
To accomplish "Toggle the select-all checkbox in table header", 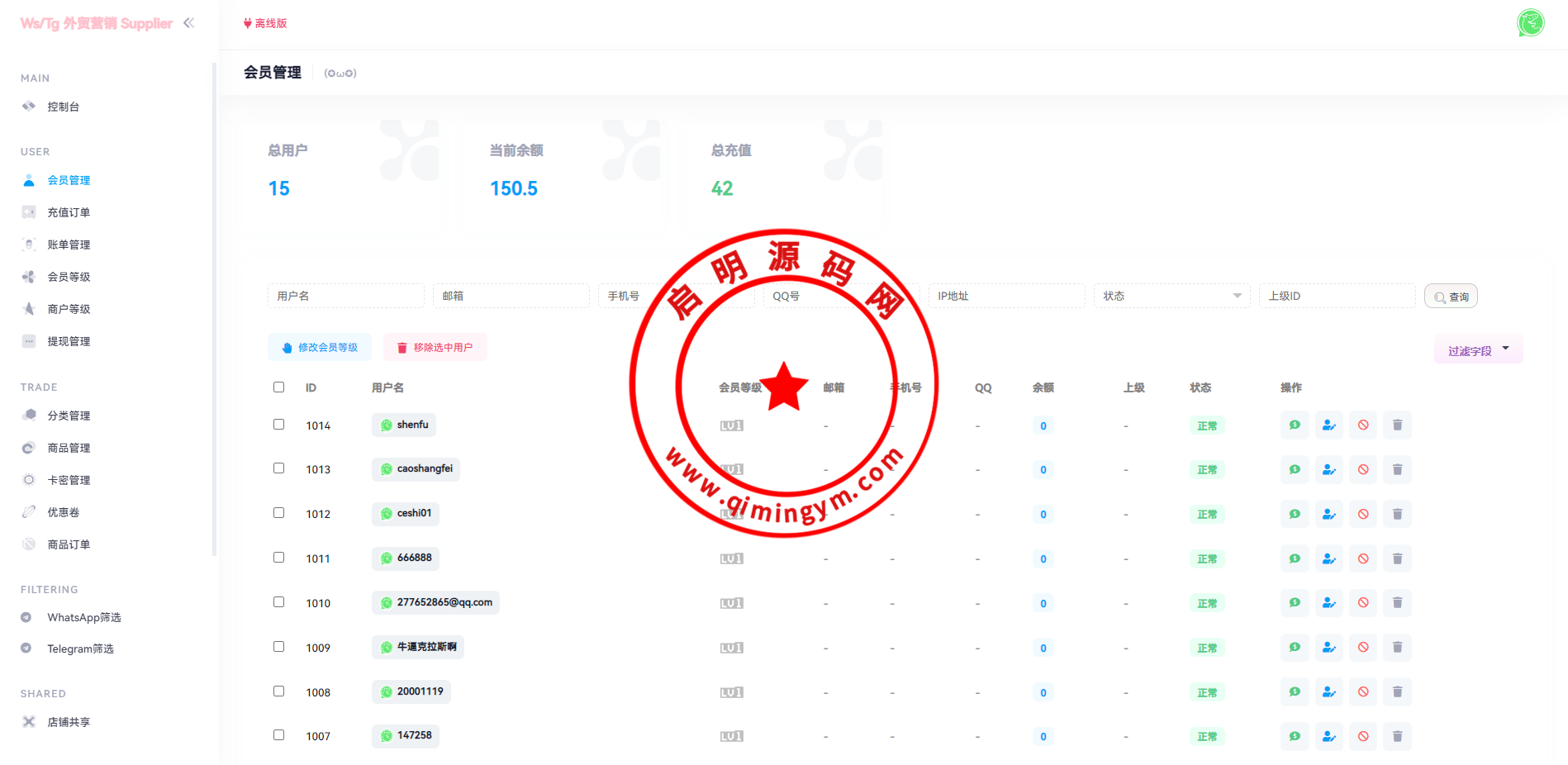I will [x=279, y=387].
